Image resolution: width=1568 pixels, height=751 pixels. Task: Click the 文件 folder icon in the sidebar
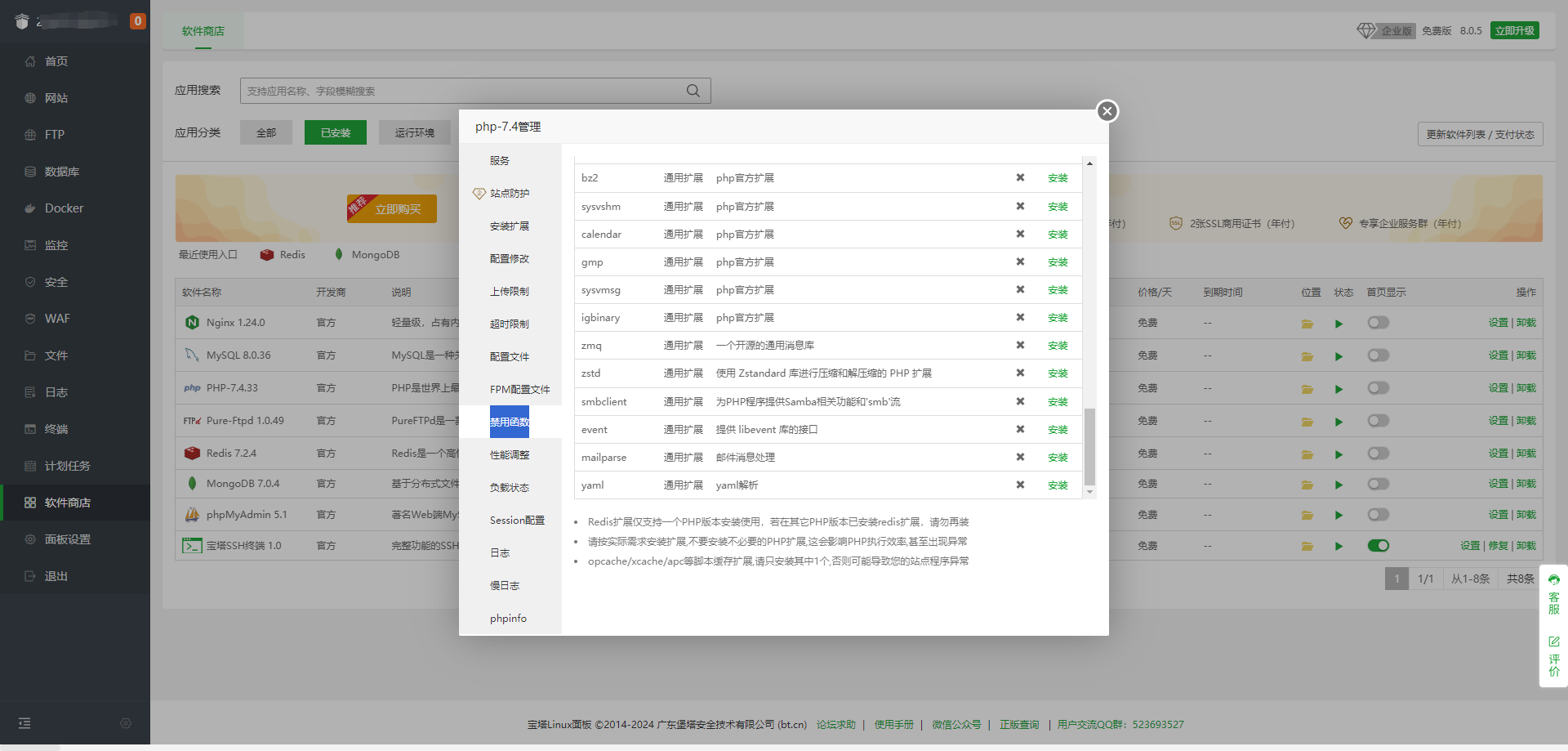tap(30, 355)
